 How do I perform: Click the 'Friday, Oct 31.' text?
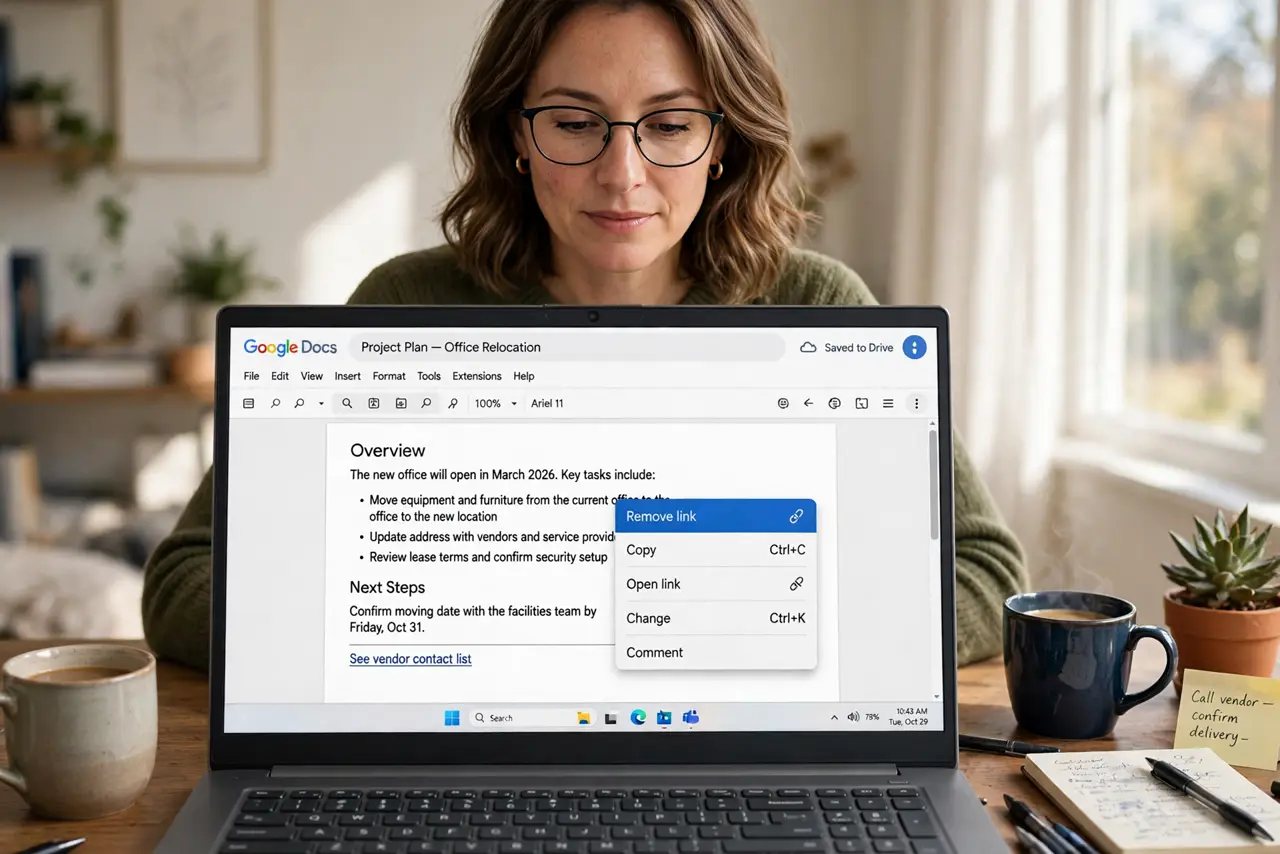point(387,628)
